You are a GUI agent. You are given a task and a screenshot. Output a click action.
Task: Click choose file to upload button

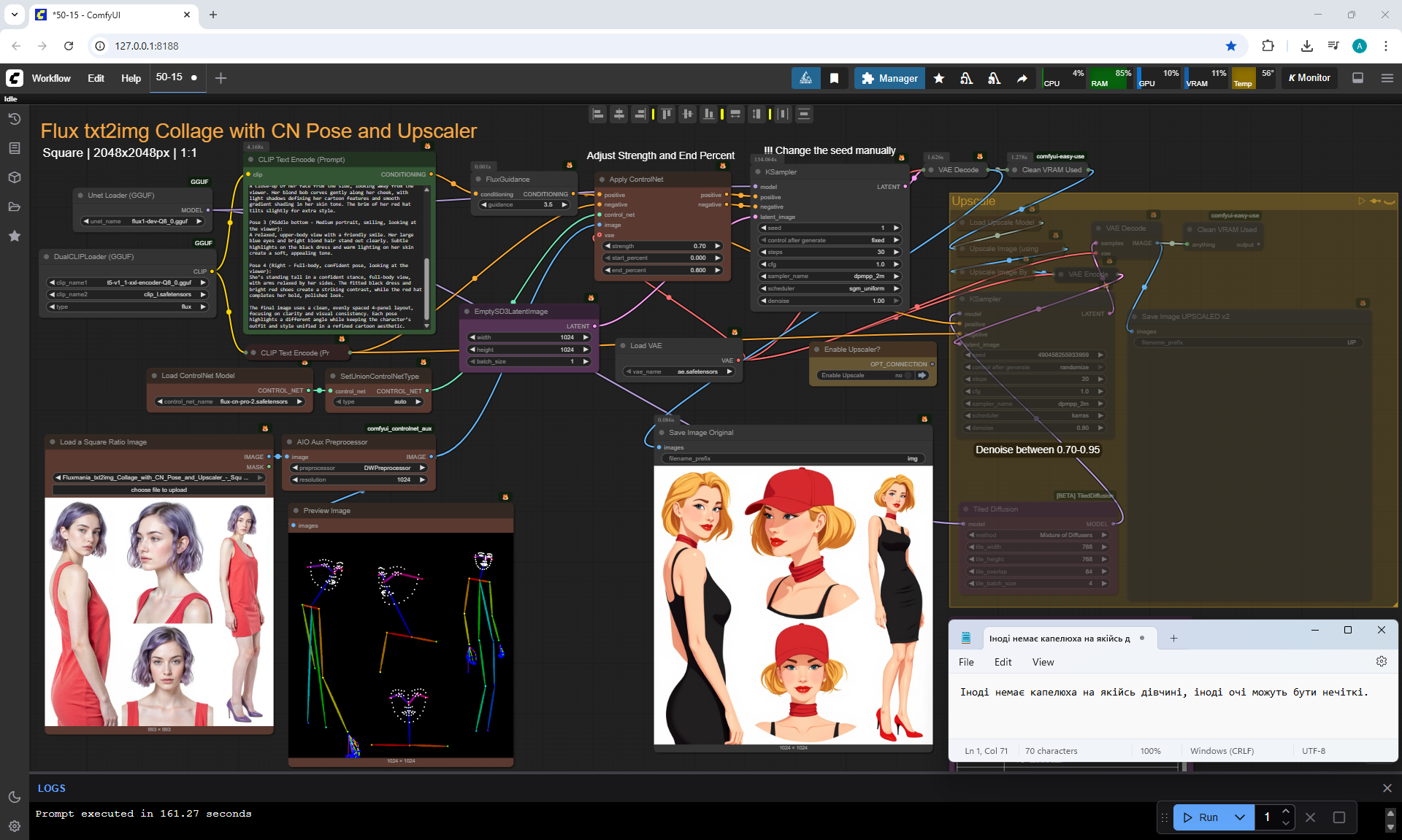click(158, 490)
